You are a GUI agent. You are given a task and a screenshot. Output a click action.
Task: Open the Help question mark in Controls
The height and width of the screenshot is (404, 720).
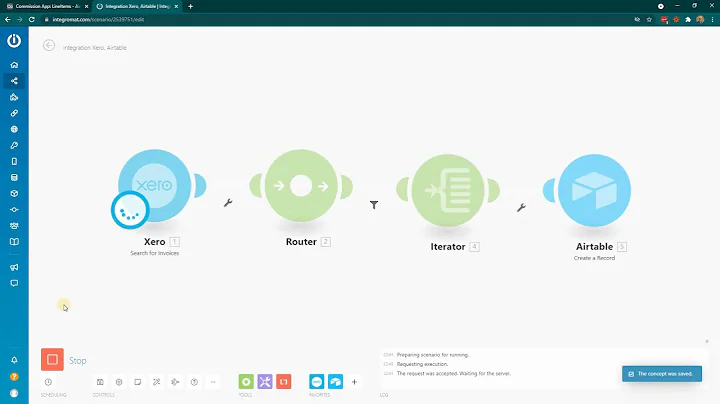[194, 382]
